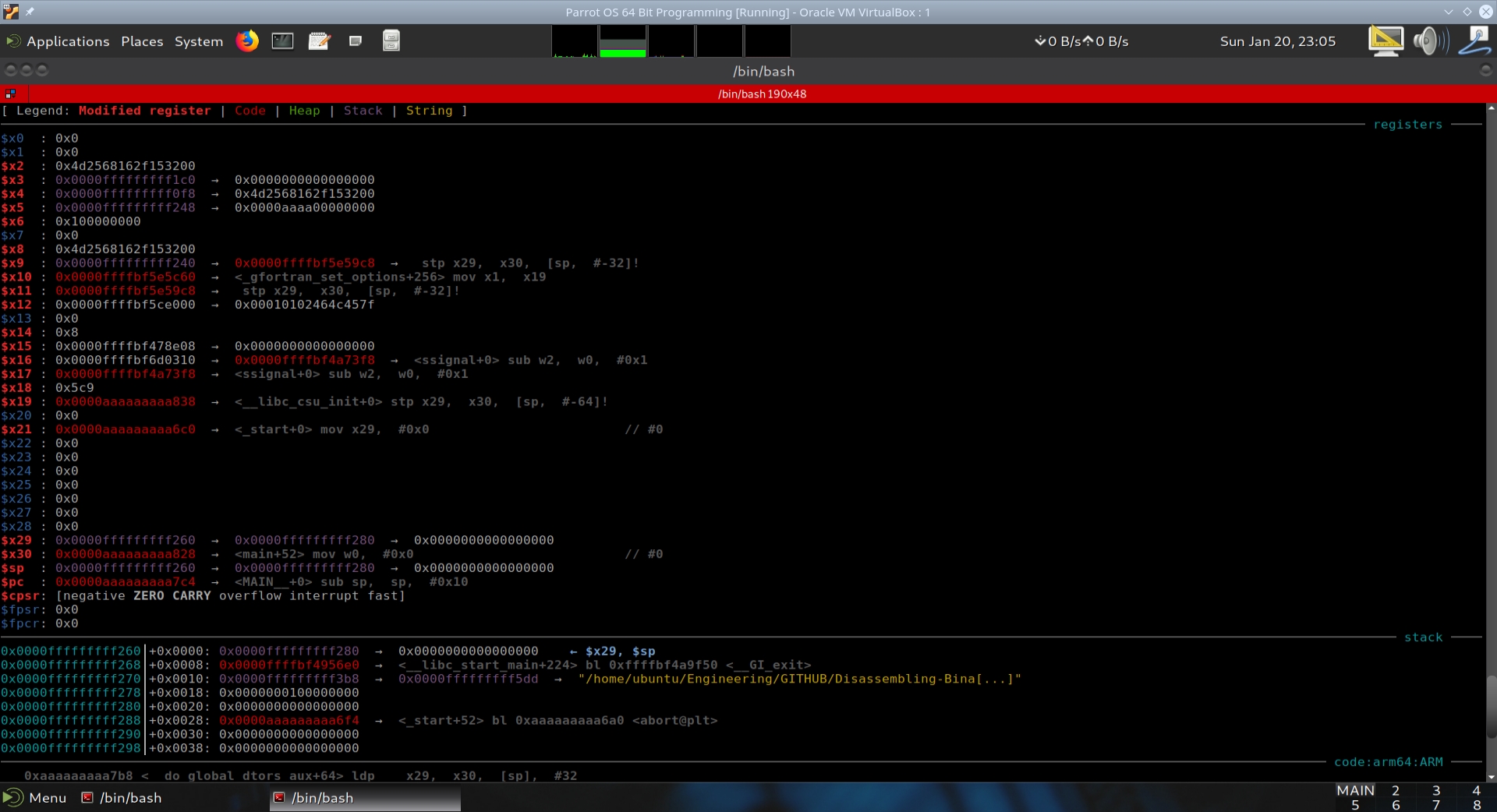The height and width of the screenshot is (812, 1497).
Task: Click the __libc_csu_init+0 text on $x19 row
Action: 308,402
